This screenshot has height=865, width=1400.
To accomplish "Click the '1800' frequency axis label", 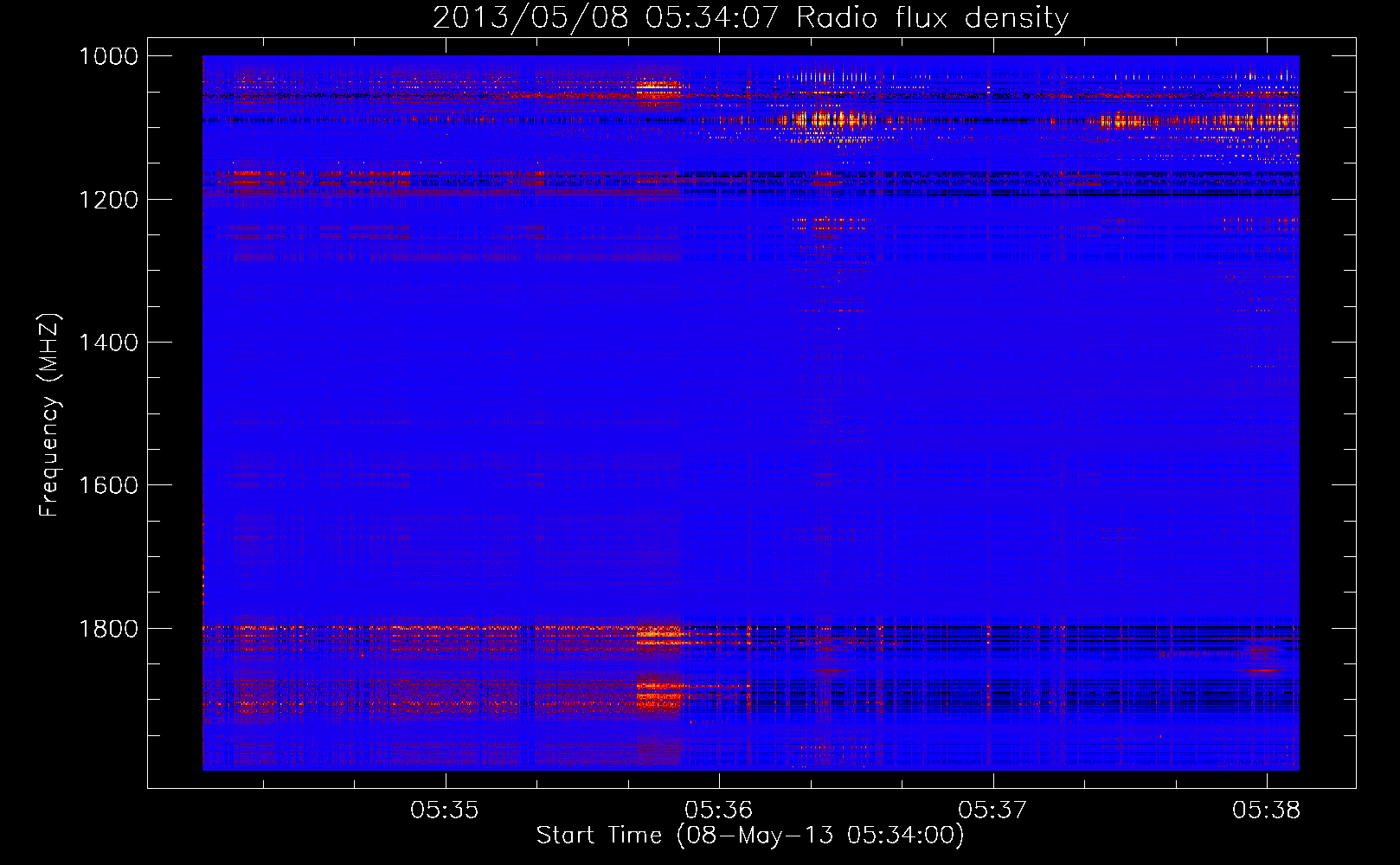I will [x=108, y=629].
